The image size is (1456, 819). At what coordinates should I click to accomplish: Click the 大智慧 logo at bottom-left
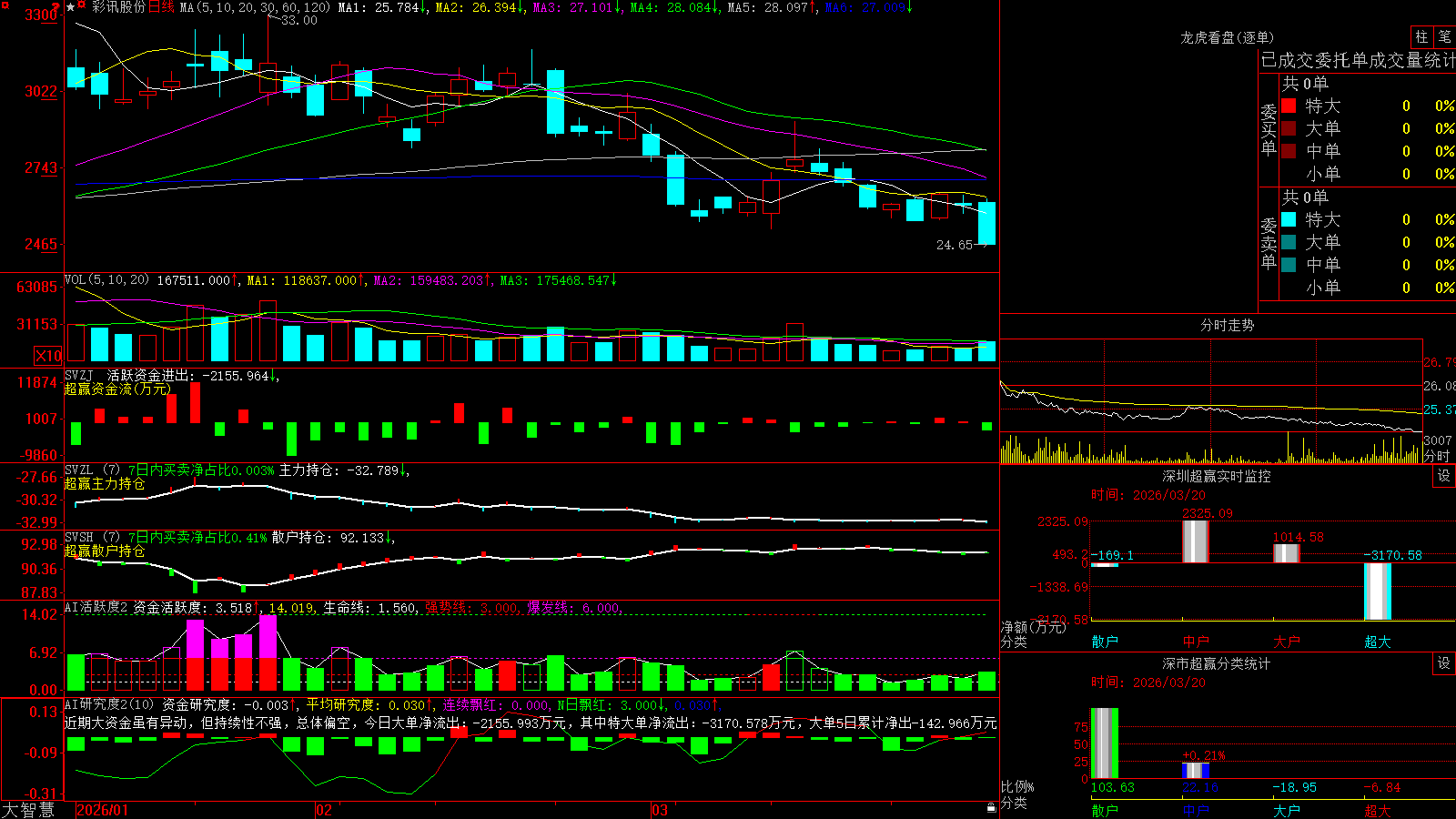pos(28,809)
